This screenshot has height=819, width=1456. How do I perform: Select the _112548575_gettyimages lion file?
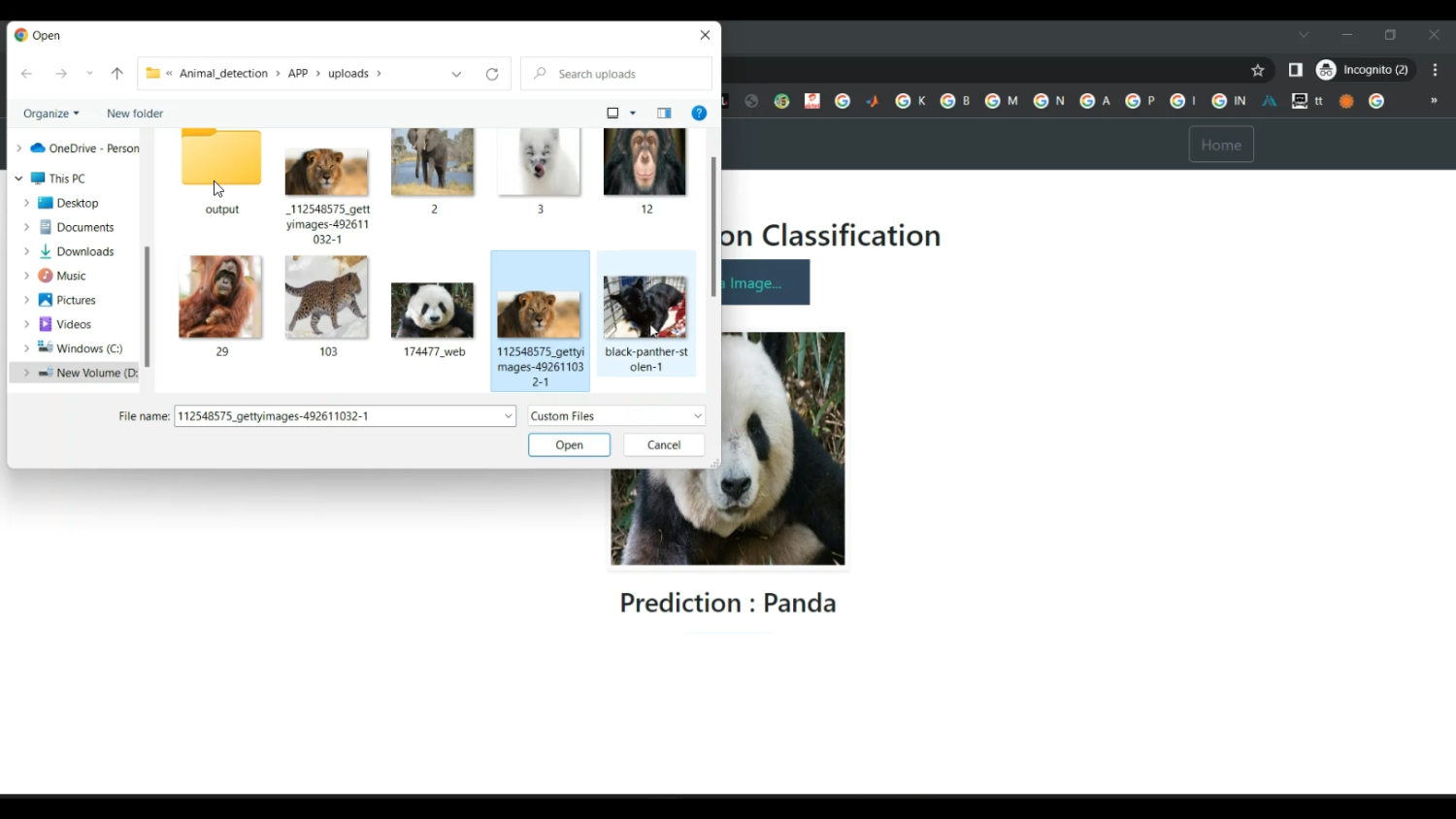tap(327, 194)
